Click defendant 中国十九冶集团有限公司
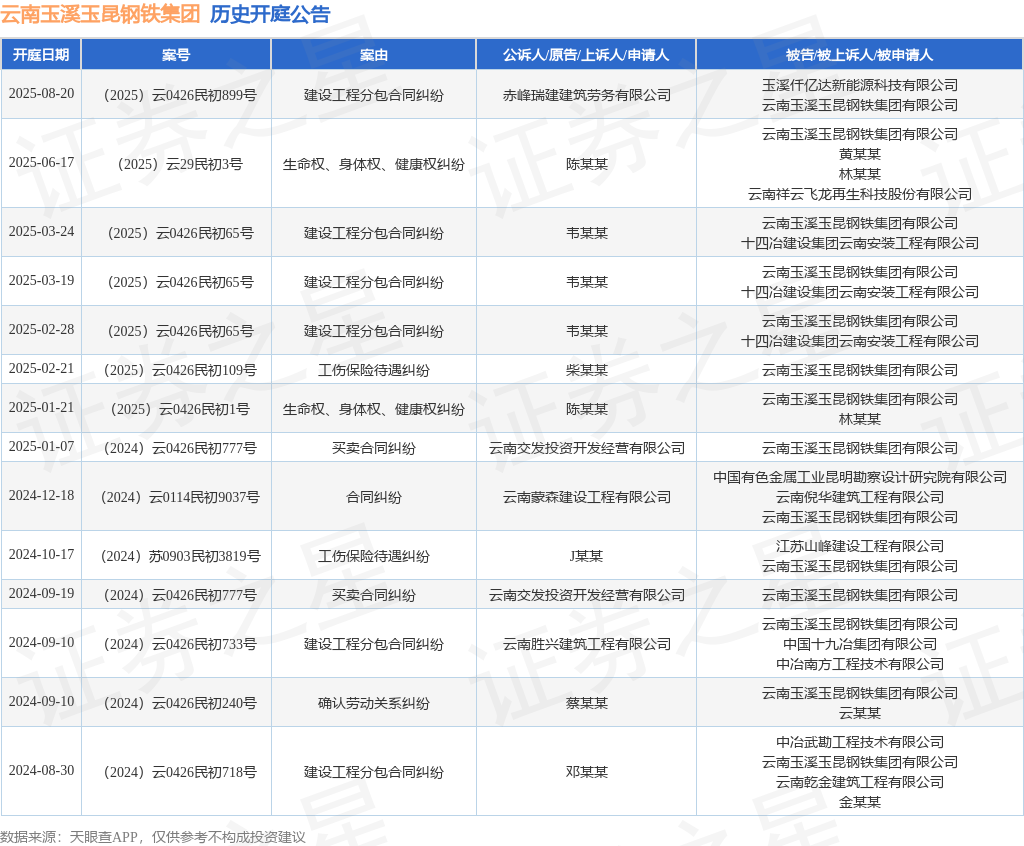This screenshot has width=1024, height=846. tap(859, 644)
